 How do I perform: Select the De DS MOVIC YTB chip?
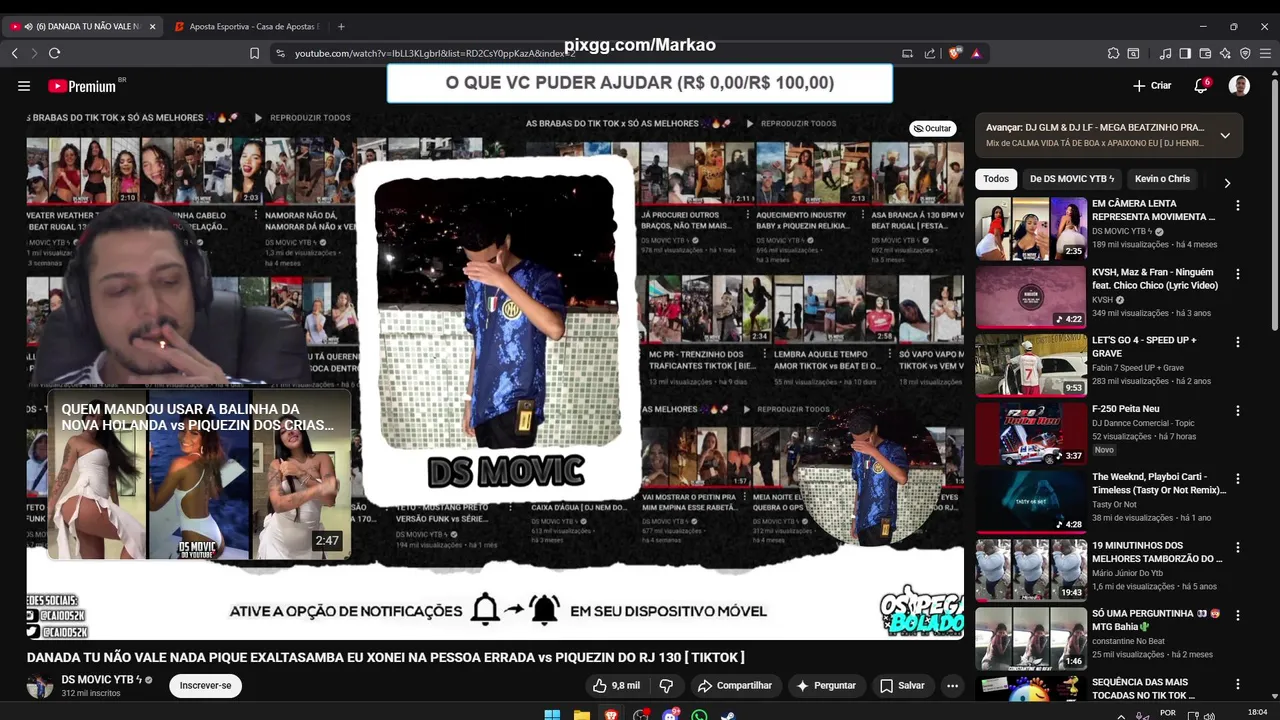pos(1071,179)
